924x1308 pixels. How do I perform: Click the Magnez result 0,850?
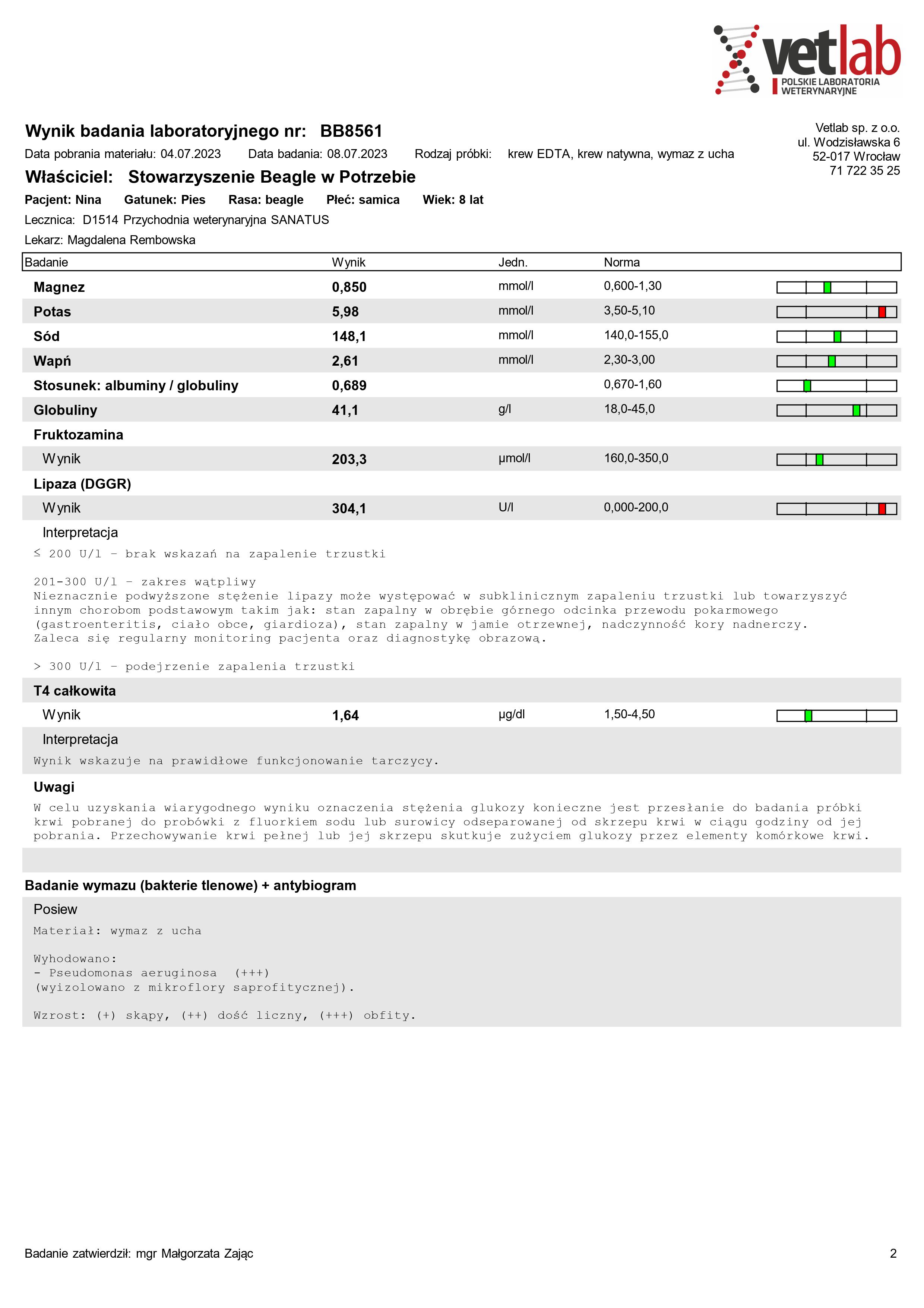[x=349, y=287]
